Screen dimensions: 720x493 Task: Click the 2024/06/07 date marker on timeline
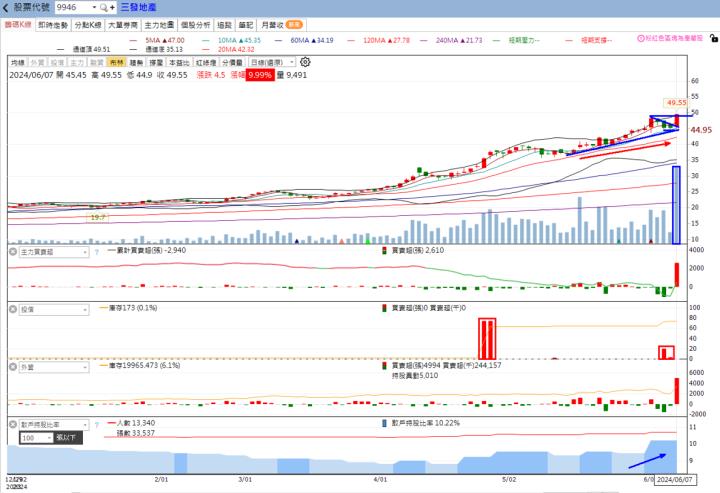[675, 479]
